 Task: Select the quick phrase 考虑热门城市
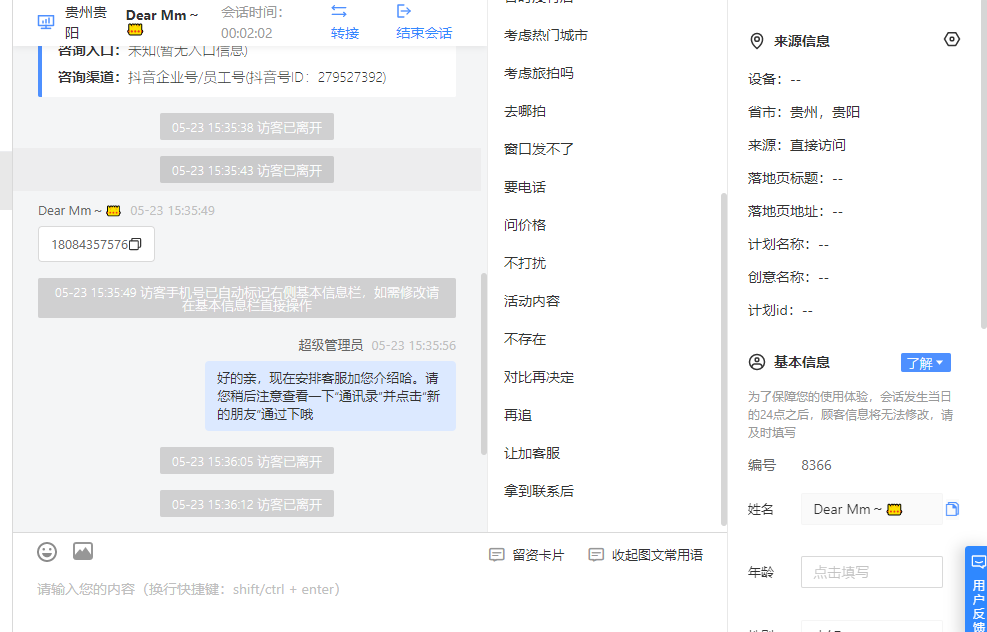tap(546, 35)
